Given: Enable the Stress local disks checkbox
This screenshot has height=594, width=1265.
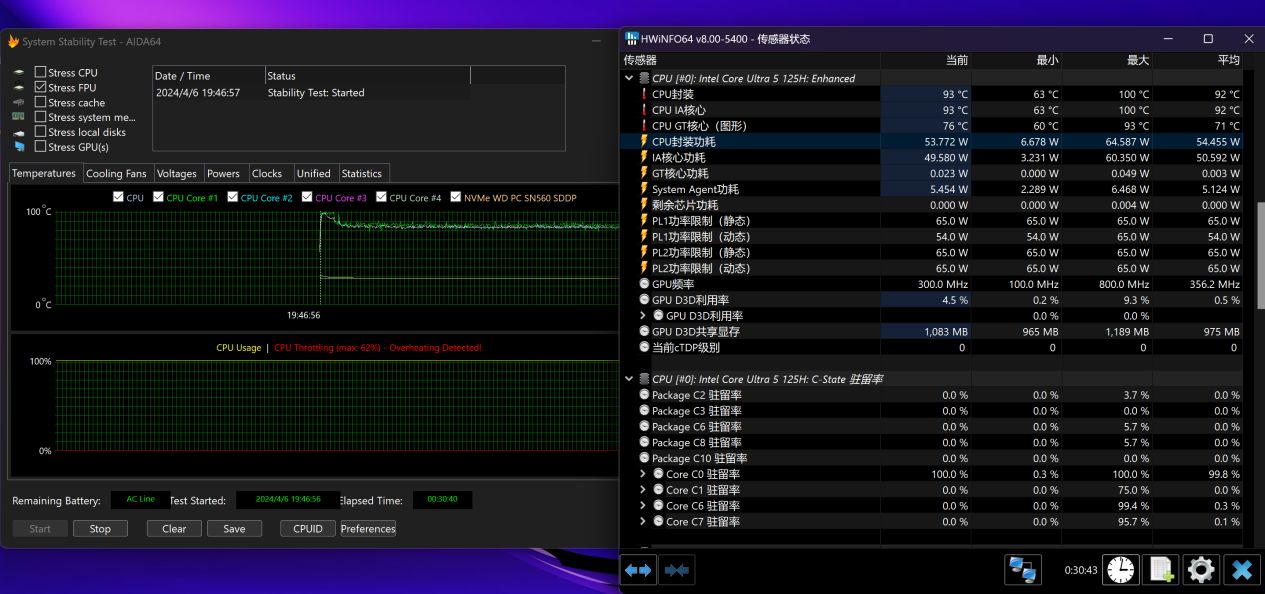Looking at the screenshot, I should (x=40, y=132).
